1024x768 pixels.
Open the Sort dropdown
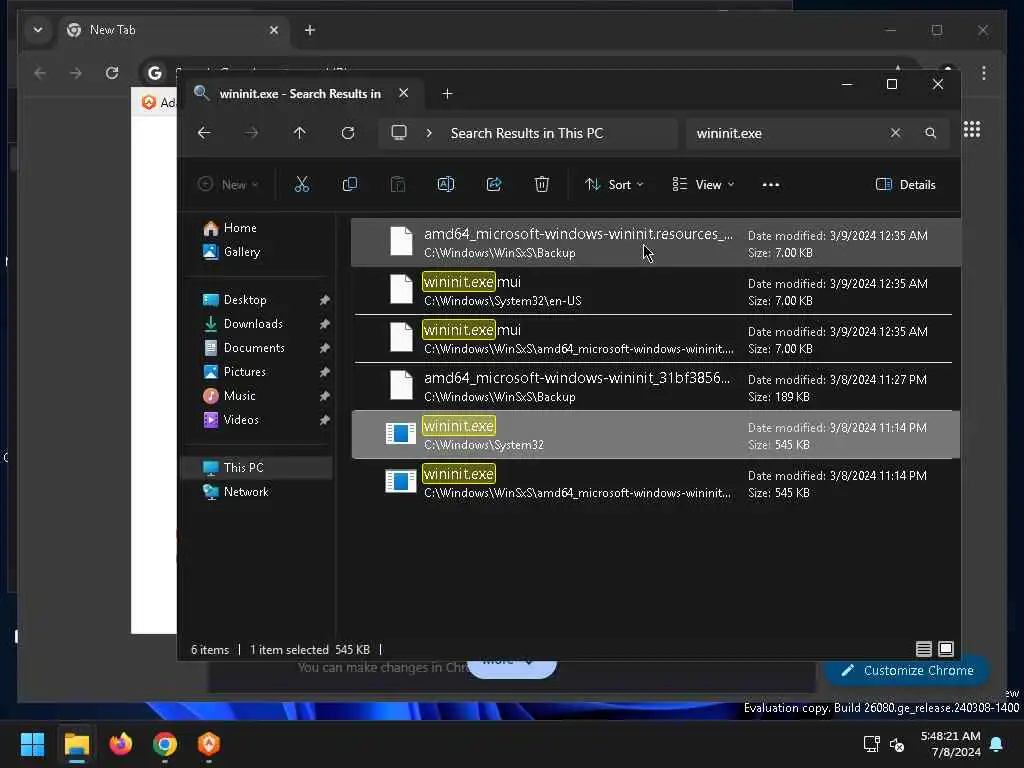click(x=614, y=185)
